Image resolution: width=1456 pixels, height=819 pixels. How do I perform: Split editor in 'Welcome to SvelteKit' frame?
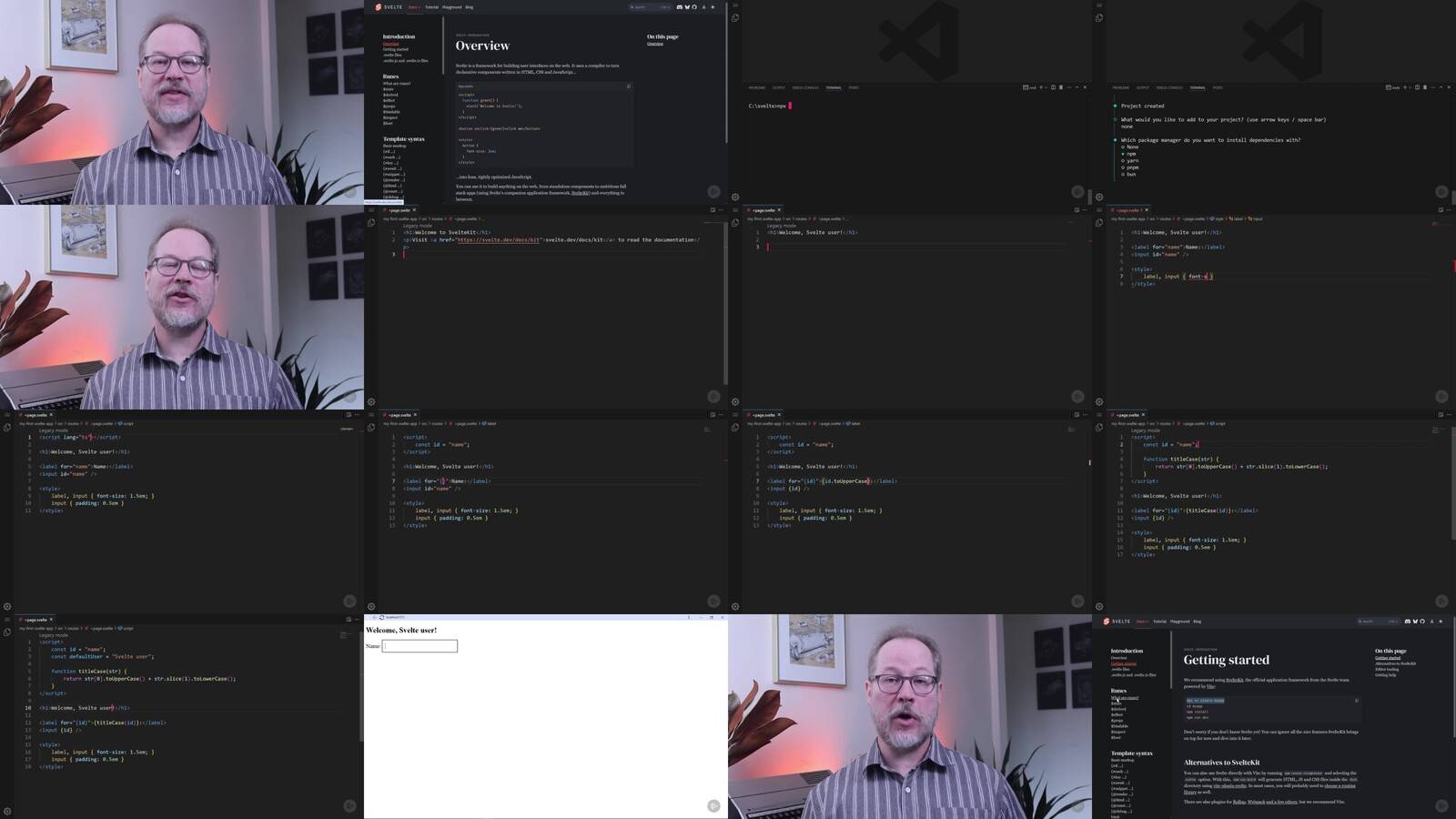click(x=713, y=210)
